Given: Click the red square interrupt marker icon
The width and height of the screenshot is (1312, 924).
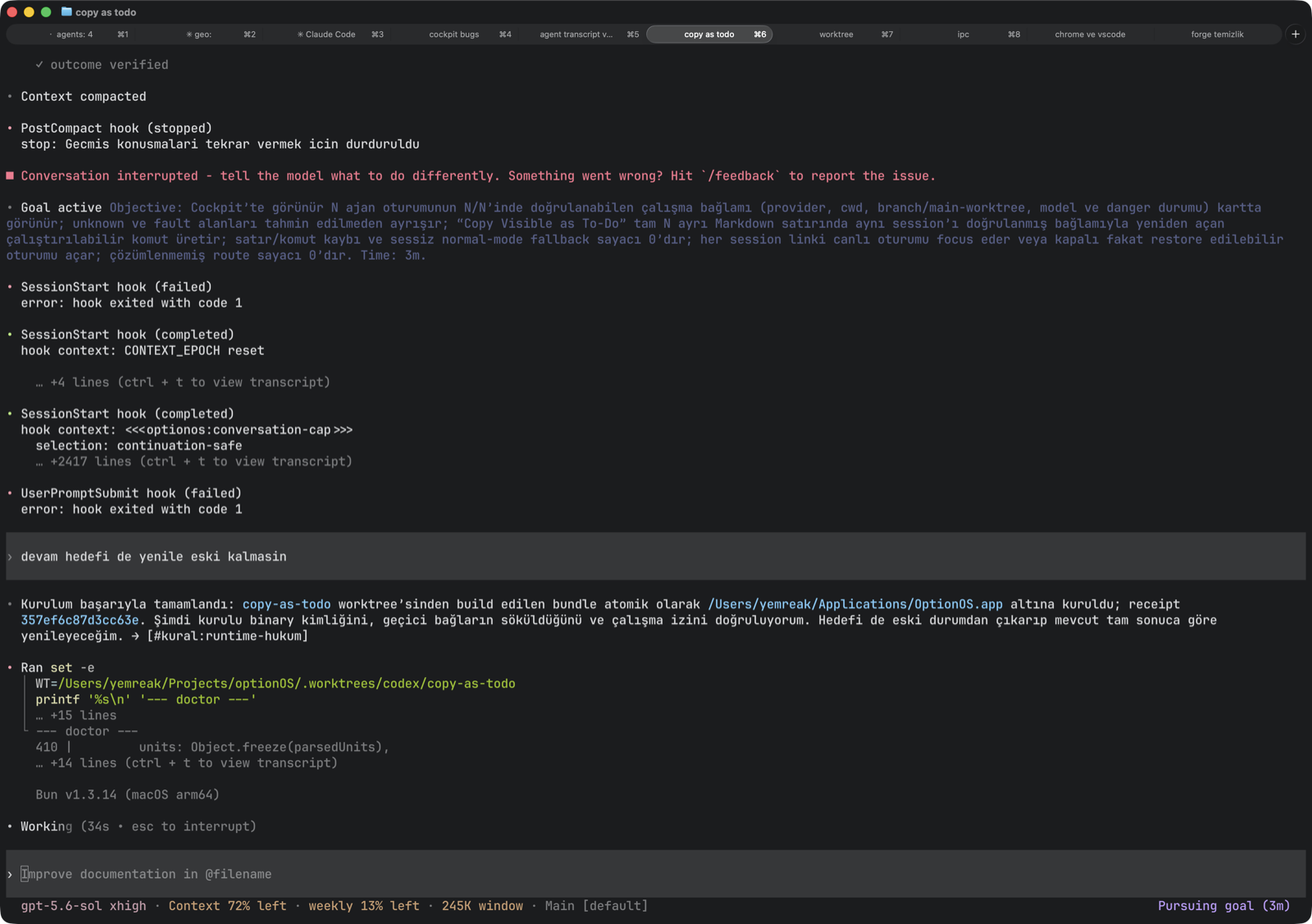Looking at the screenshot, I should (x=10, y=175).
